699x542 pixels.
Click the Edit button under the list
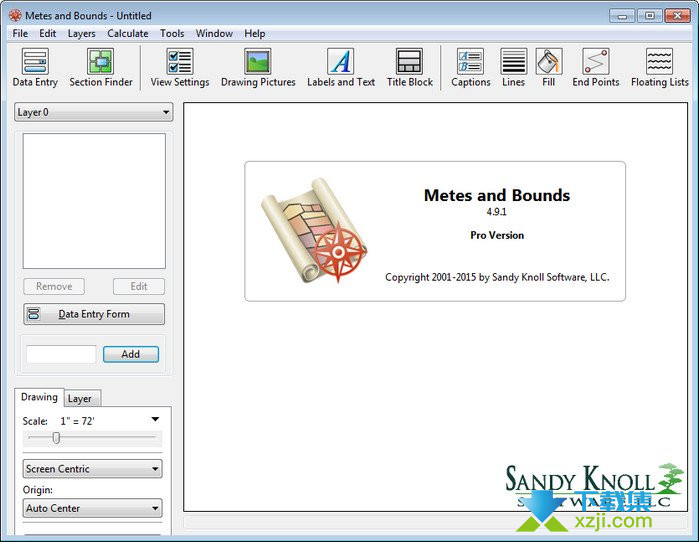[139, 286]
